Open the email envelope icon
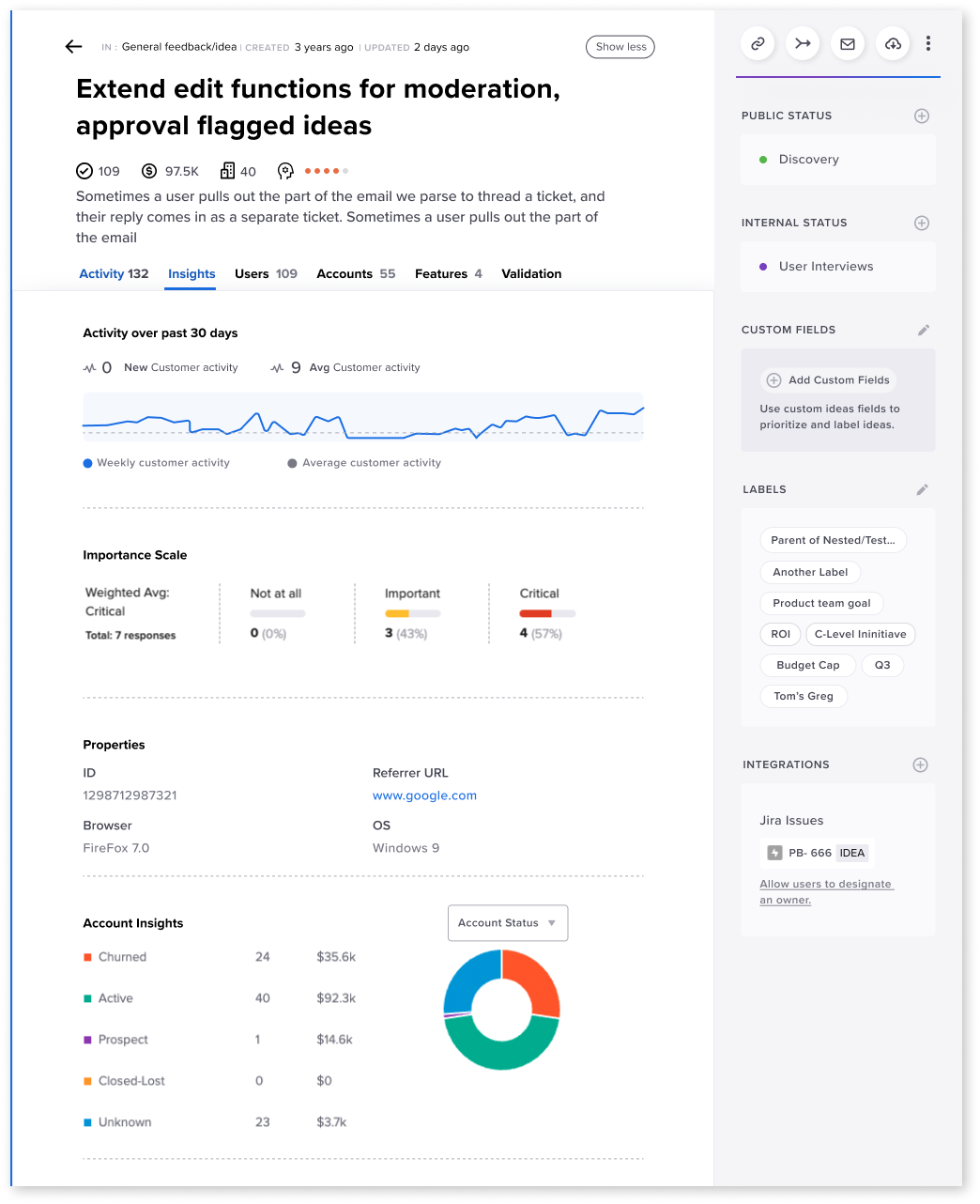 [848, 43]
